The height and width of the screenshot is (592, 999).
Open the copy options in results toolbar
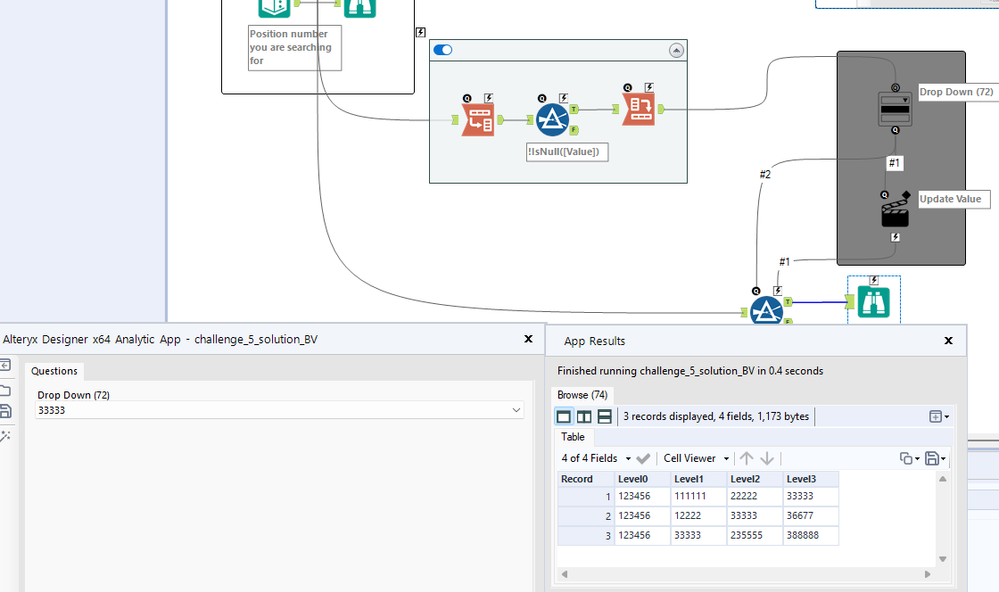point(909,458)
